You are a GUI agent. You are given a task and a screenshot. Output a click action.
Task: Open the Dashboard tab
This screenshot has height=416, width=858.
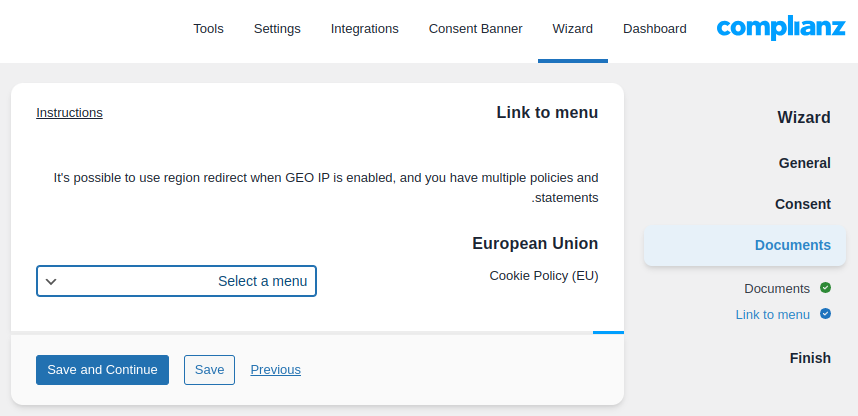(x=654, y=29)
